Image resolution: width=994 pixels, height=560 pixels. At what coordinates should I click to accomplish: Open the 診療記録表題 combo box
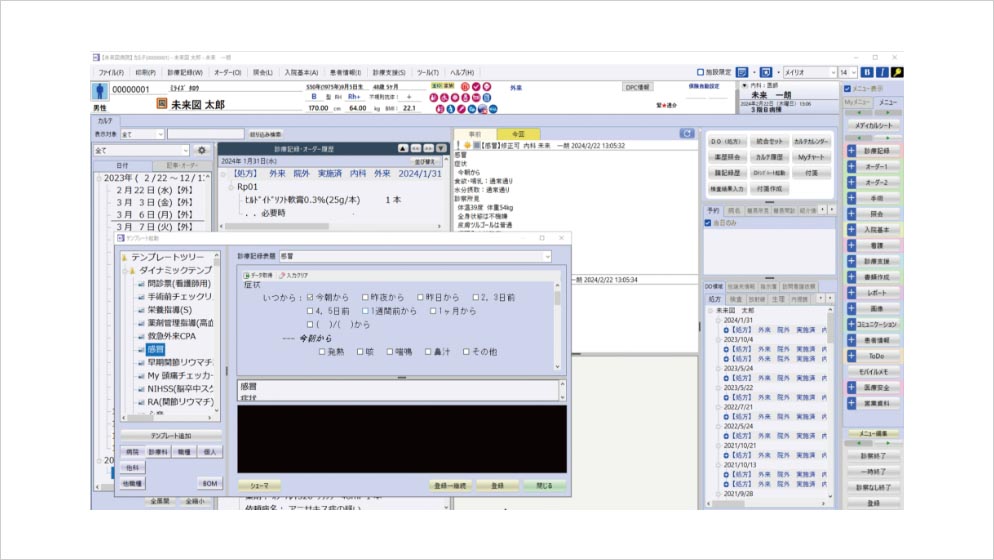point(415,256)
